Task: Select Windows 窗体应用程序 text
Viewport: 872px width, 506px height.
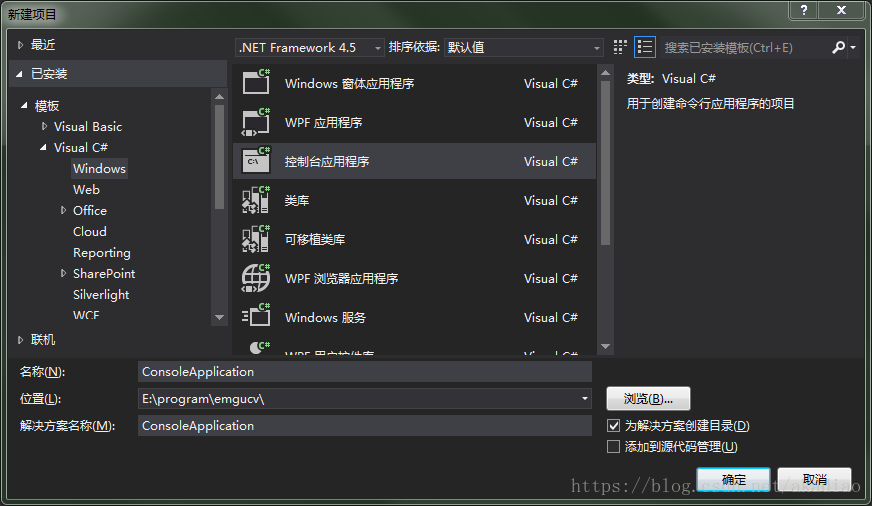Action: point(349,83)
